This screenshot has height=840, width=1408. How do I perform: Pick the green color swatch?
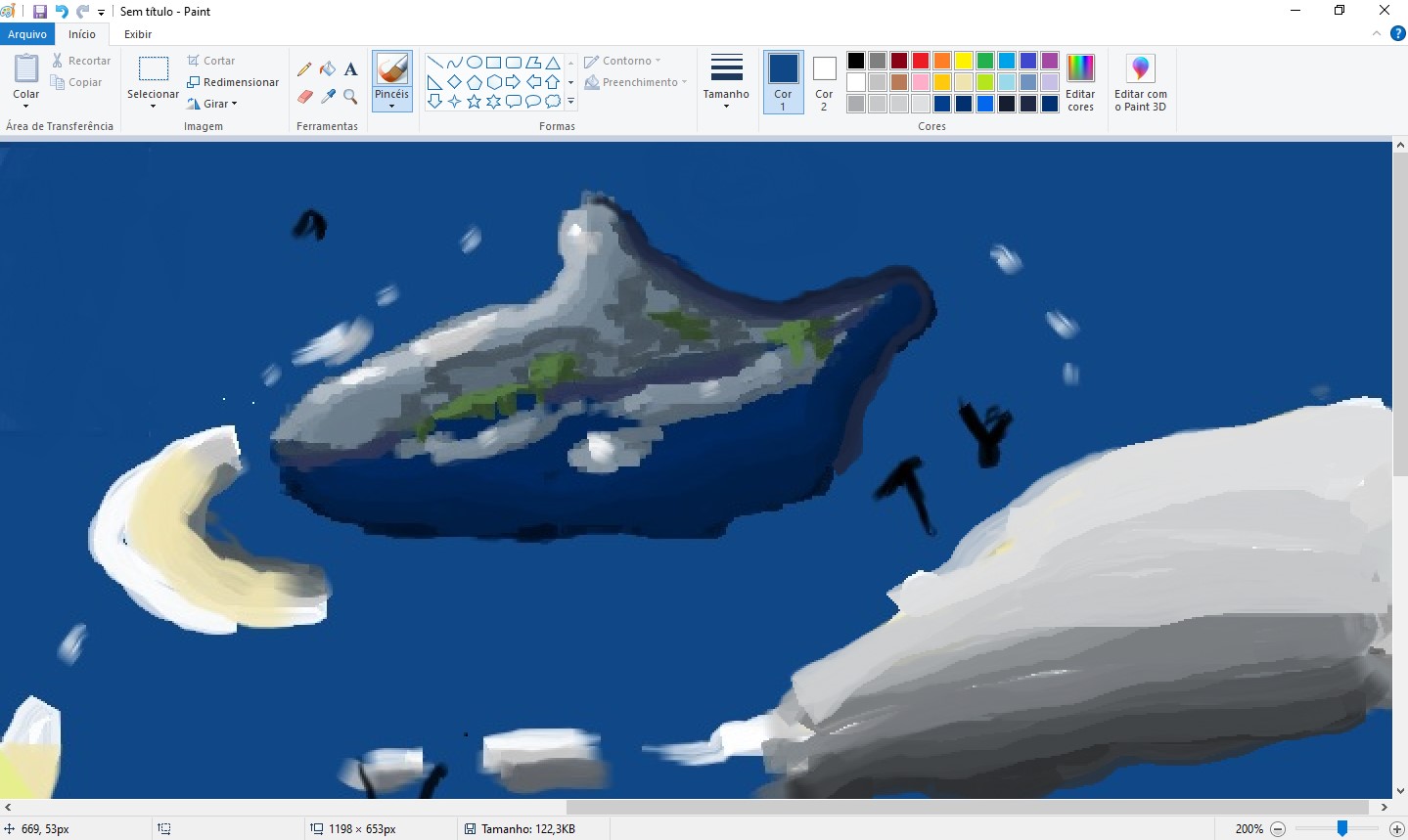(x=985, y=61)
